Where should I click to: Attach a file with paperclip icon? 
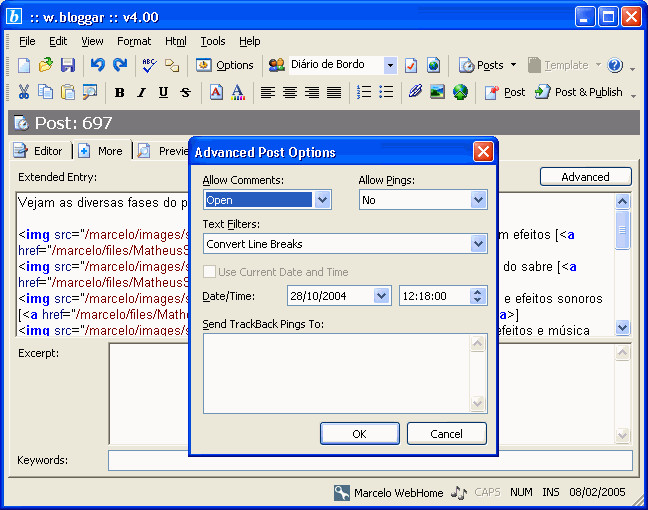415,92
